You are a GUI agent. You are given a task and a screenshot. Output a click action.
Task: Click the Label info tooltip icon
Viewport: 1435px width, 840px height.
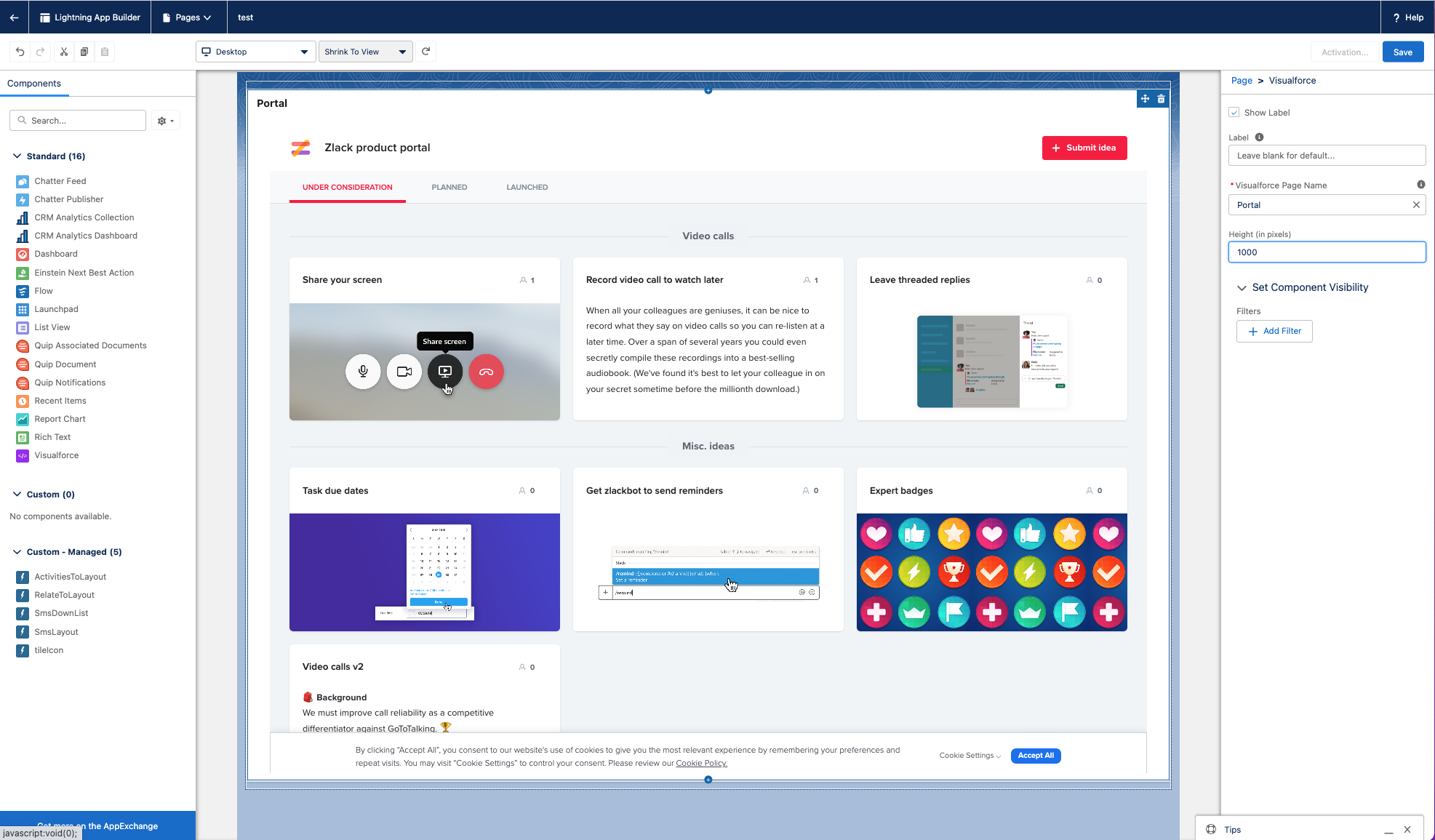pyautogui.click(x=1259, y=137)
